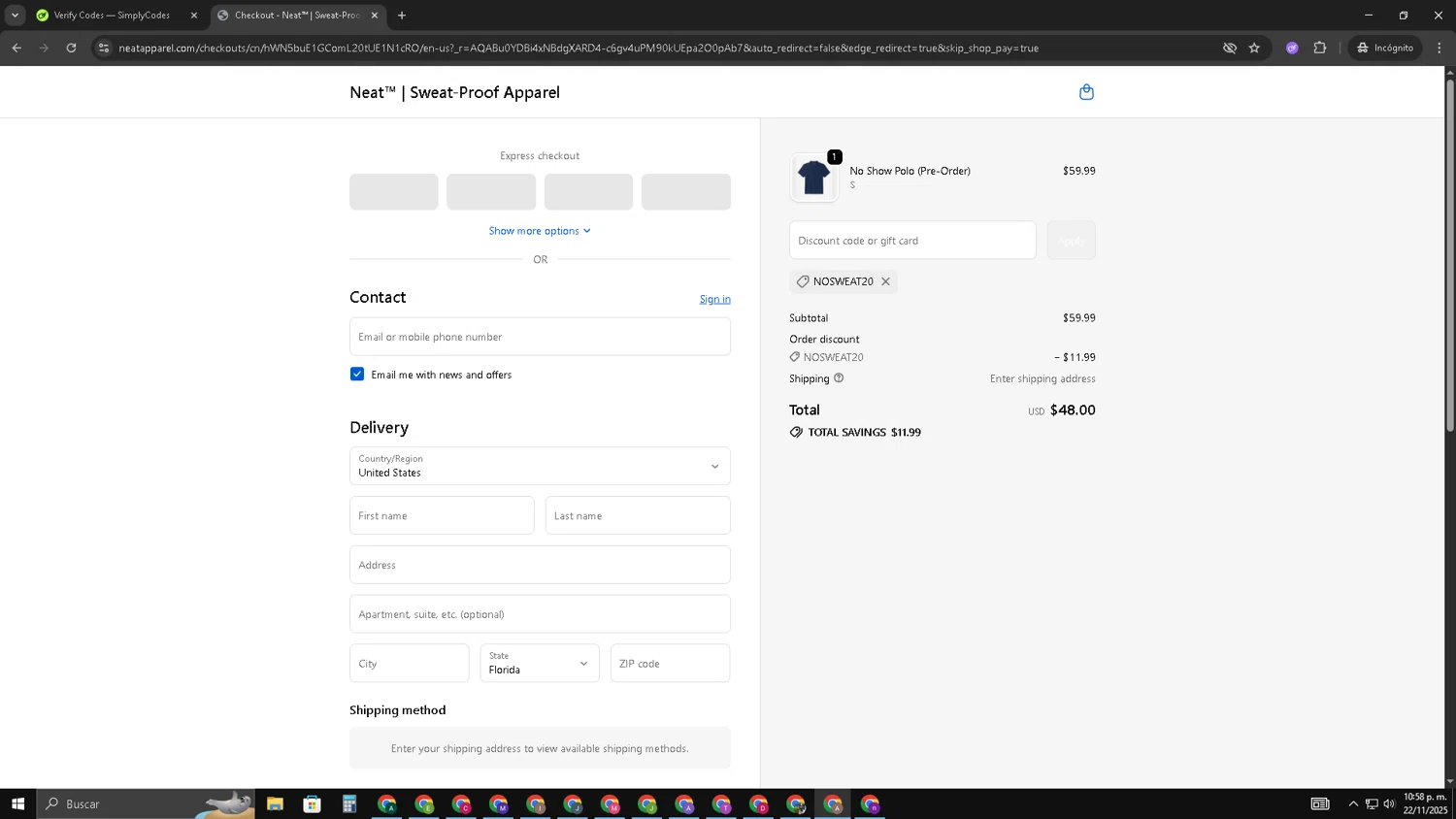Open the Chrome three-dot menu
Screen dimensions: 1456x819
(x=1439, y=48)
